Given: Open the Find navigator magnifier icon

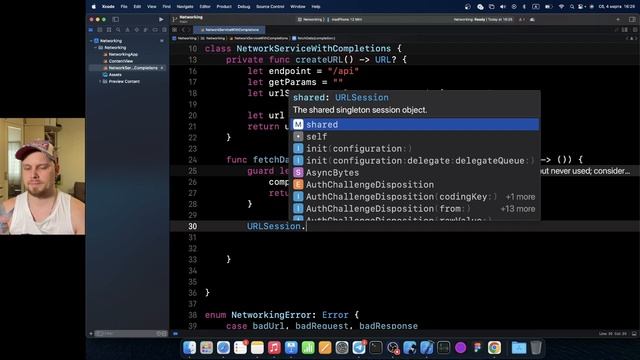Looking at the screenshot, I should click(118, 30).
